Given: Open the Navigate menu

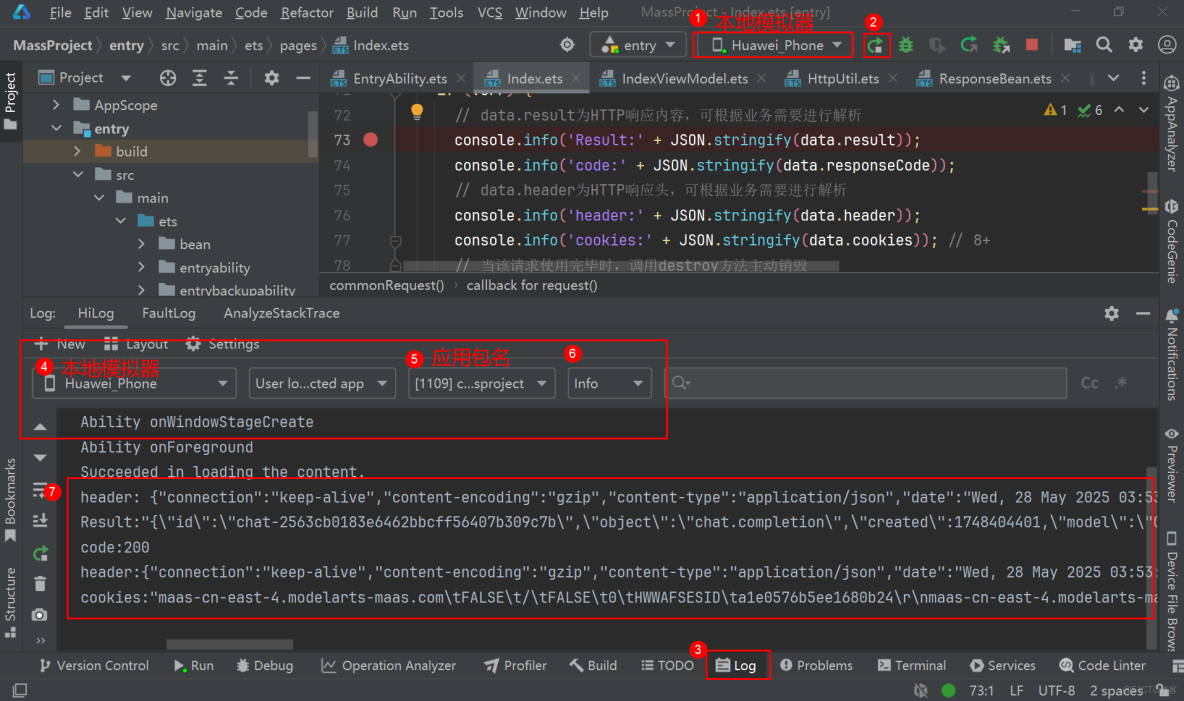Looking at the screenshot, I should pos(193,12).
